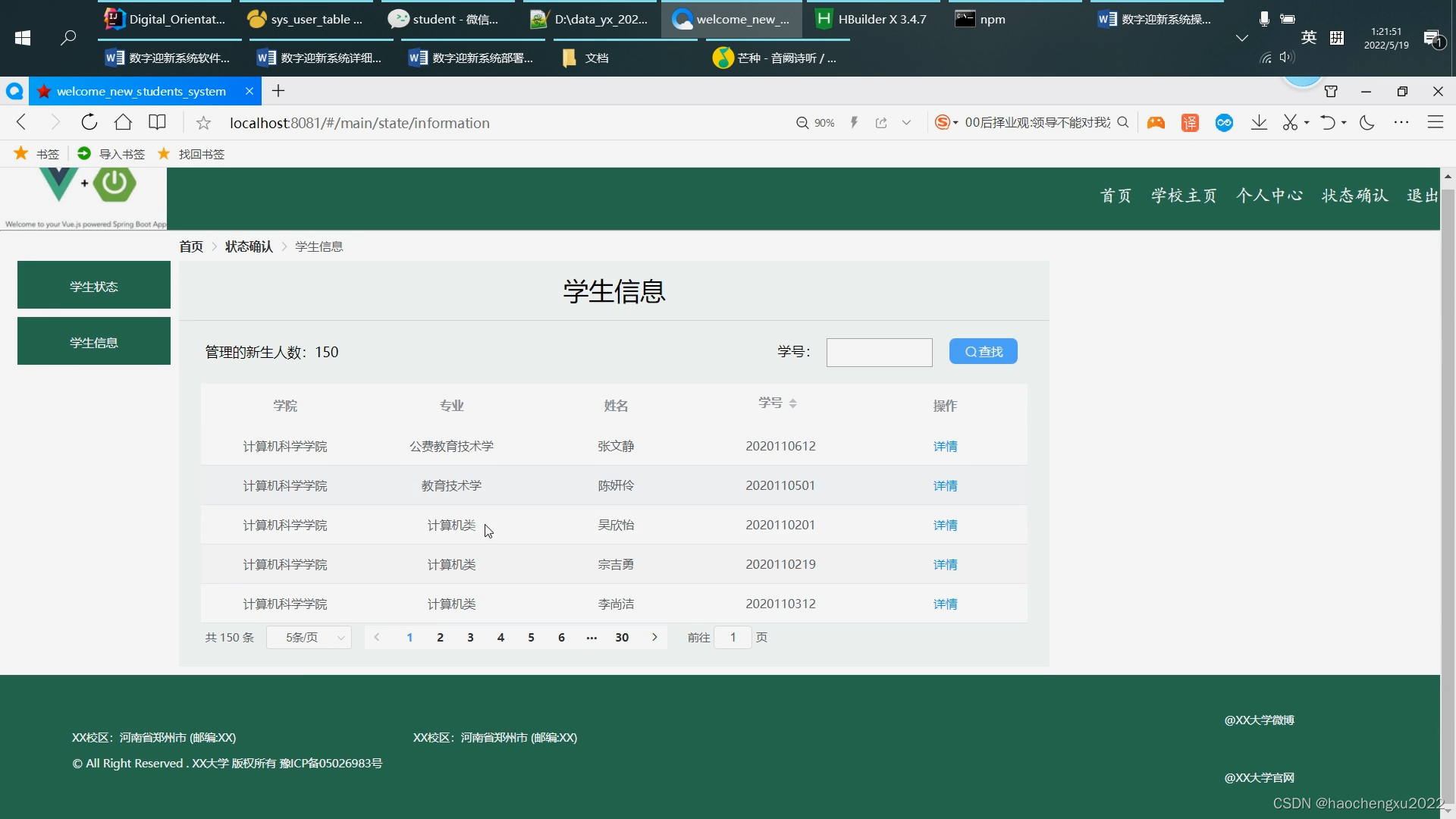Open 个人中心 in top navigation
The image size is (1456, 819).
(1269, 196)
